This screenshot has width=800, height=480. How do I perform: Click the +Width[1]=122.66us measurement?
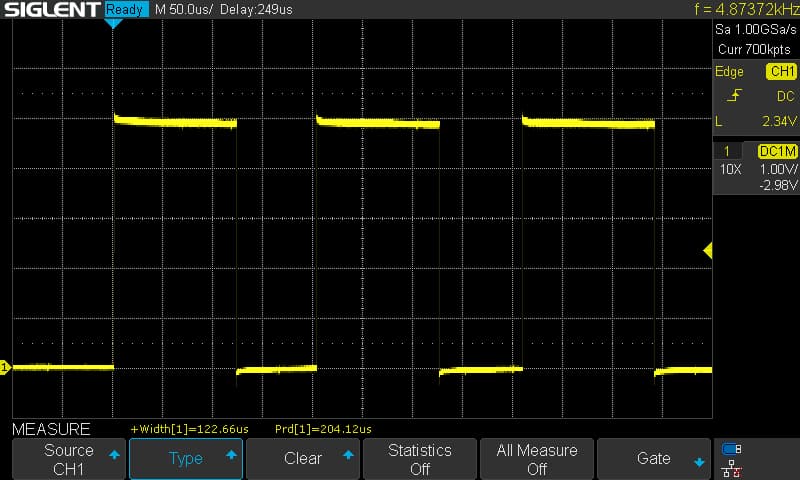click(190, 429)
